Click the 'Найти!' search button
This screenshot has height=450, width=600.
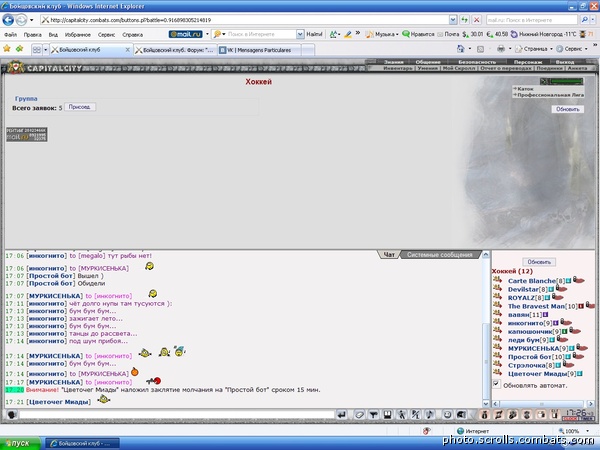point(315,34)
